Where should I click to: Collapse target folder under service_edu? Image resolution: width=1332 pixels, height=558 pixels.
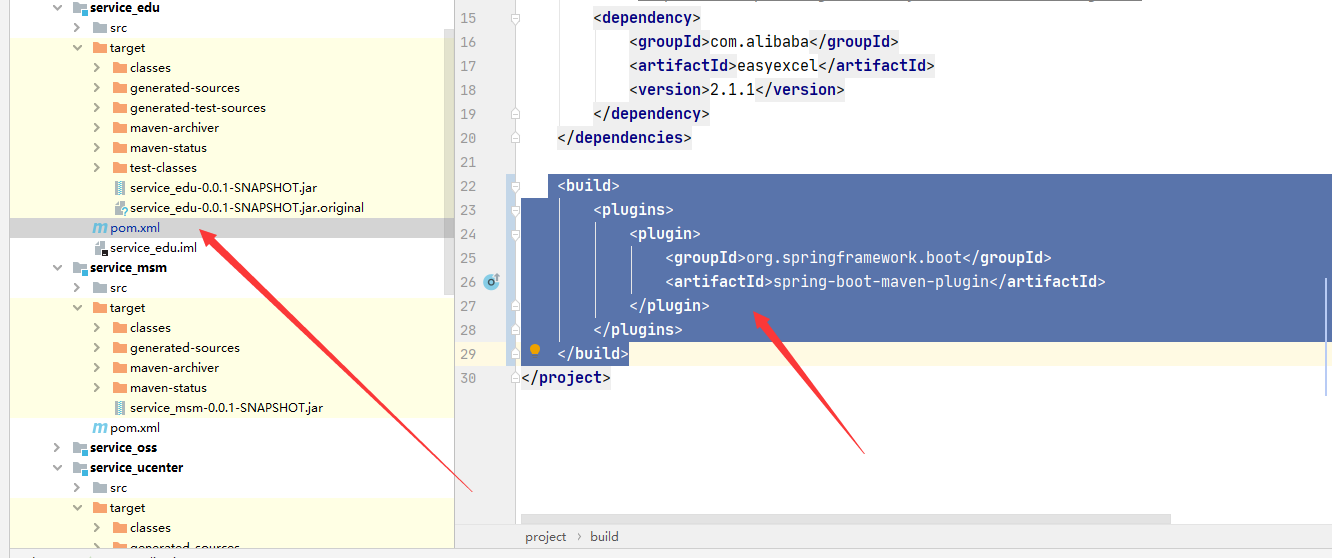pyautogui.click(x=78, y=48)
